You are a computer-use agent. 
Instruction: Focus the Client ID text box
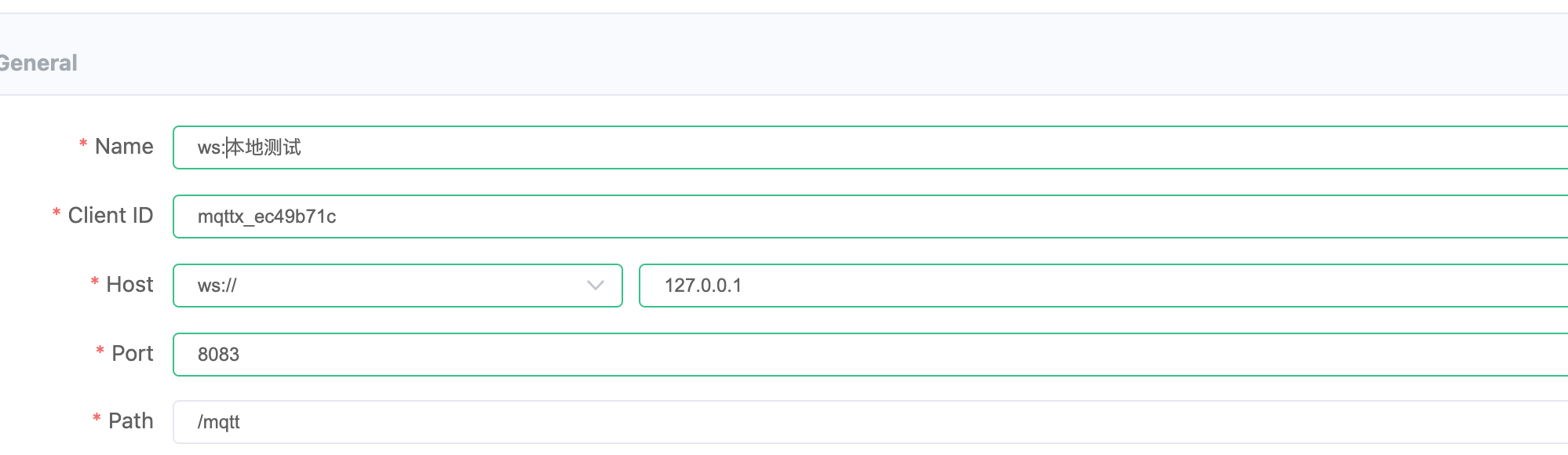click(x=870, y=217)
